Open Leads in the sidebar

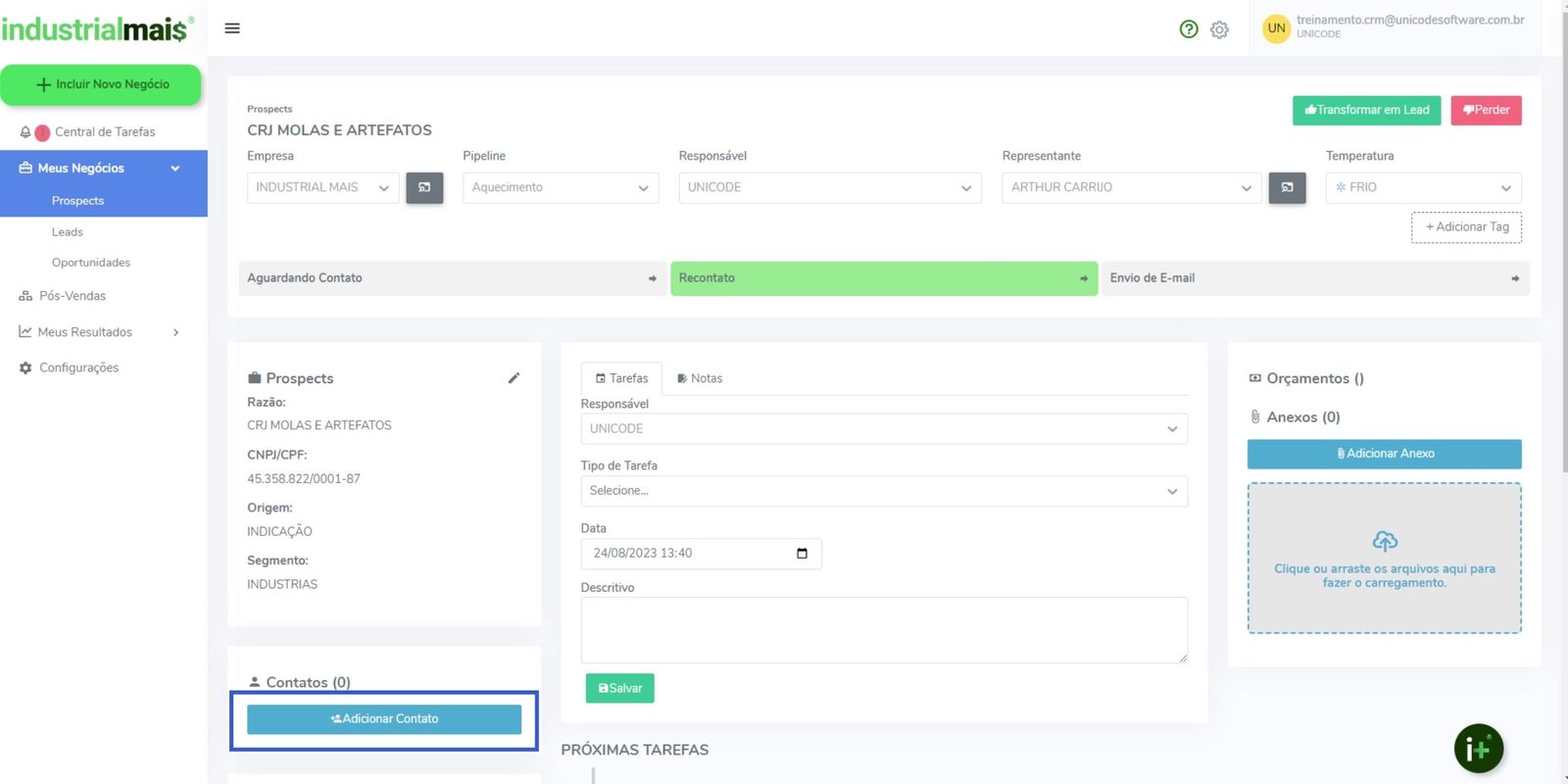[x=68, y=232]
